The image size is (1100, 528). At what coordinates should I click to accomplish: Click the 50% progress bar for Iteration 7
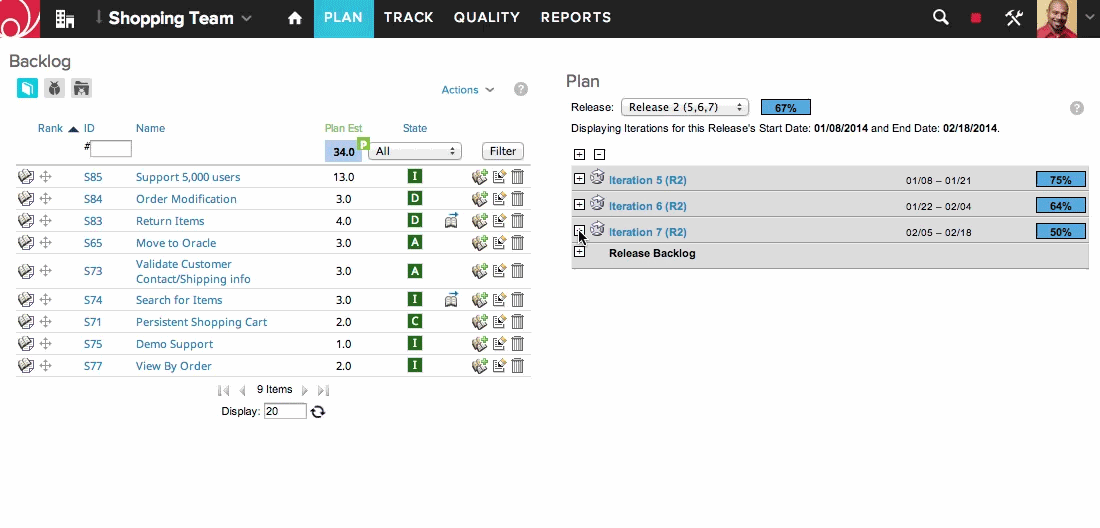click(1061, 231)
